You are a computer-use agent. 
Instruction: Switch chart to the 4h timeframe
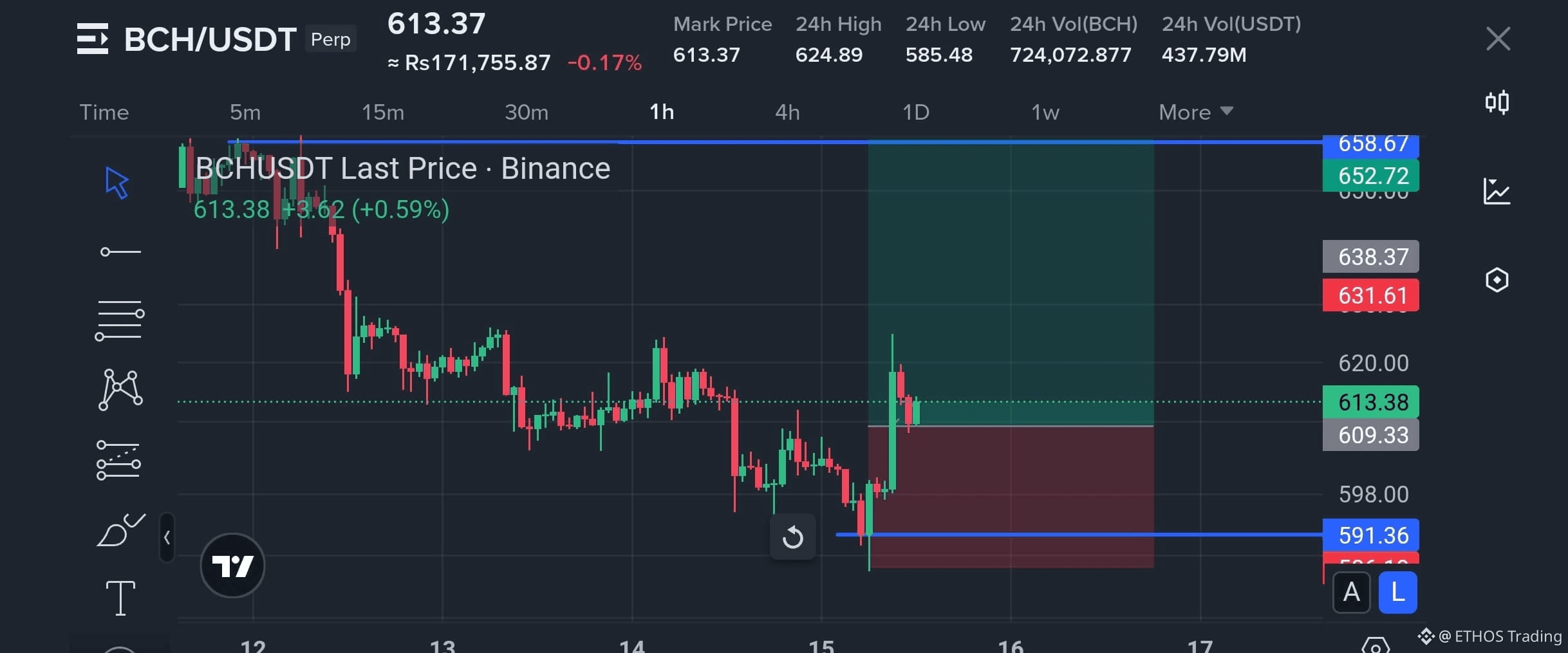tap(787, 112)
